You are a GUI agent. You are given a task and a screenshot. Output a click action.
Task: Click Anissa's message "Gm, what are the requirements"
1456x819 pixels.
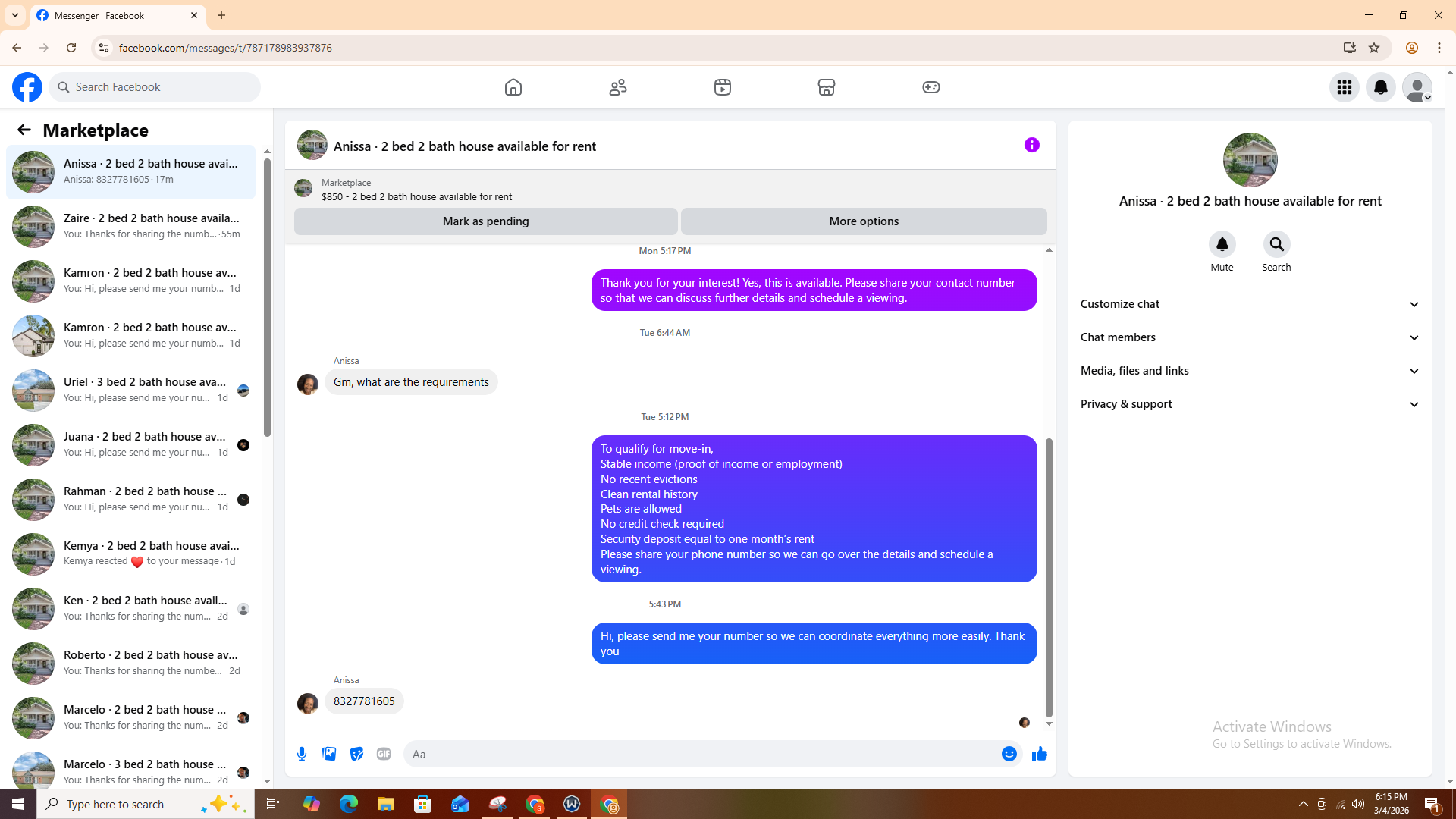coord(411,382)
